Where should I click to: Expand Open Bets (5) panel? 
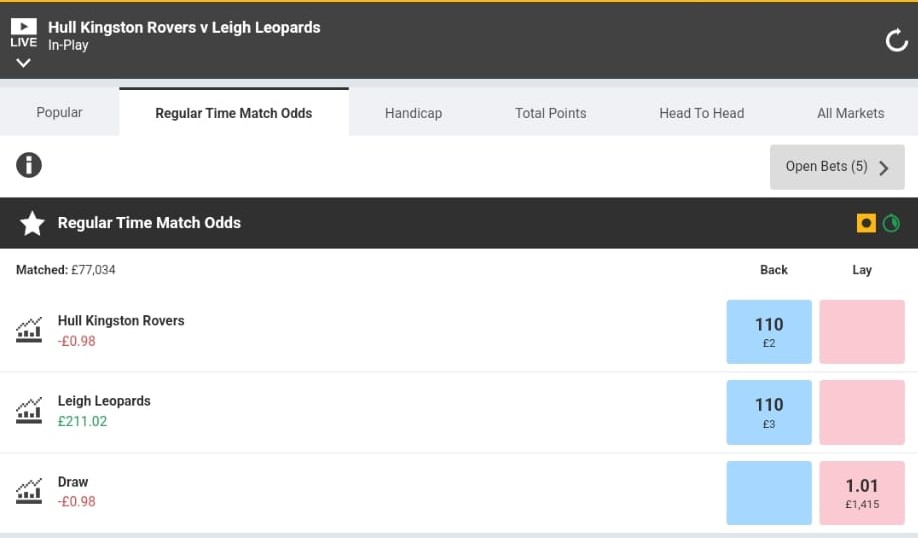(x=837, y=167)
